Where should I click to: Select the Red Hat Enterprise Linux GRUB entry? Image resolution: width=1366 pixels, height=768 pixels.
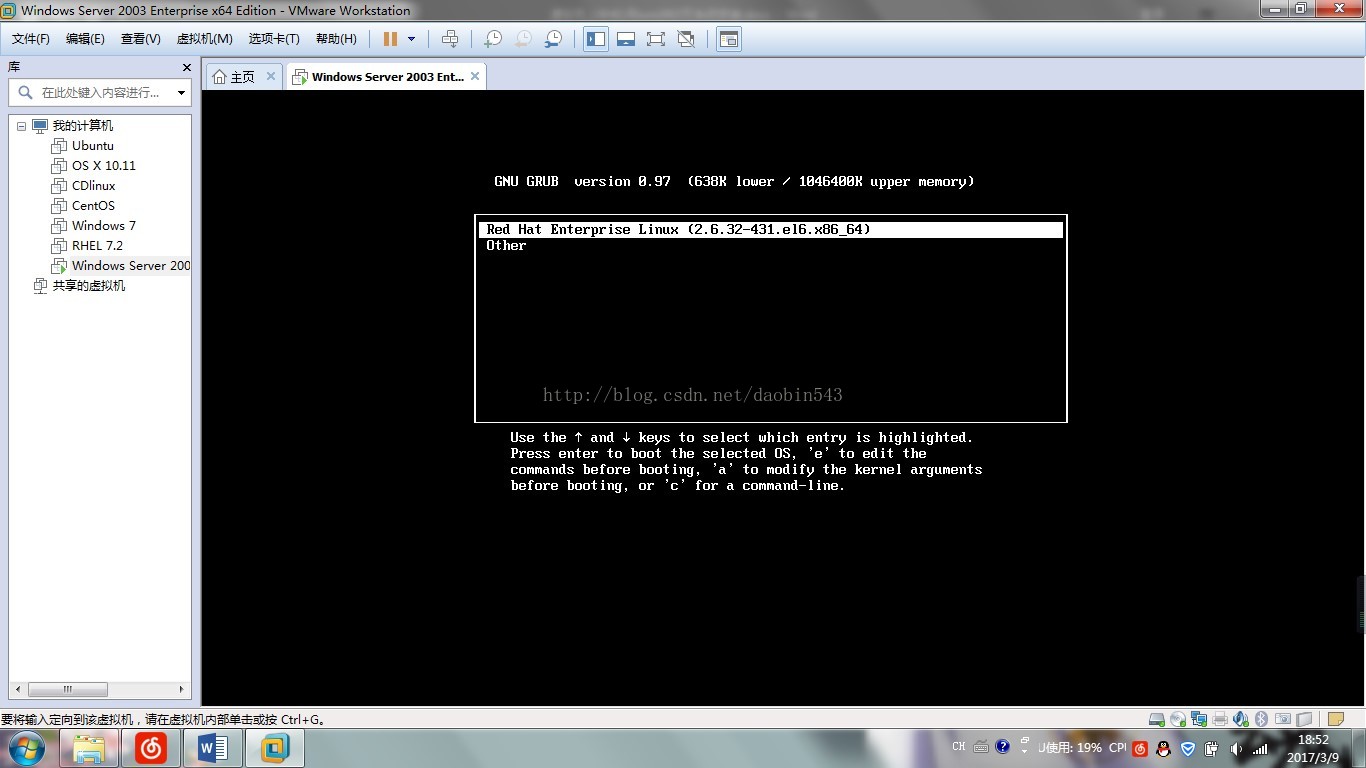pos(771,230)
